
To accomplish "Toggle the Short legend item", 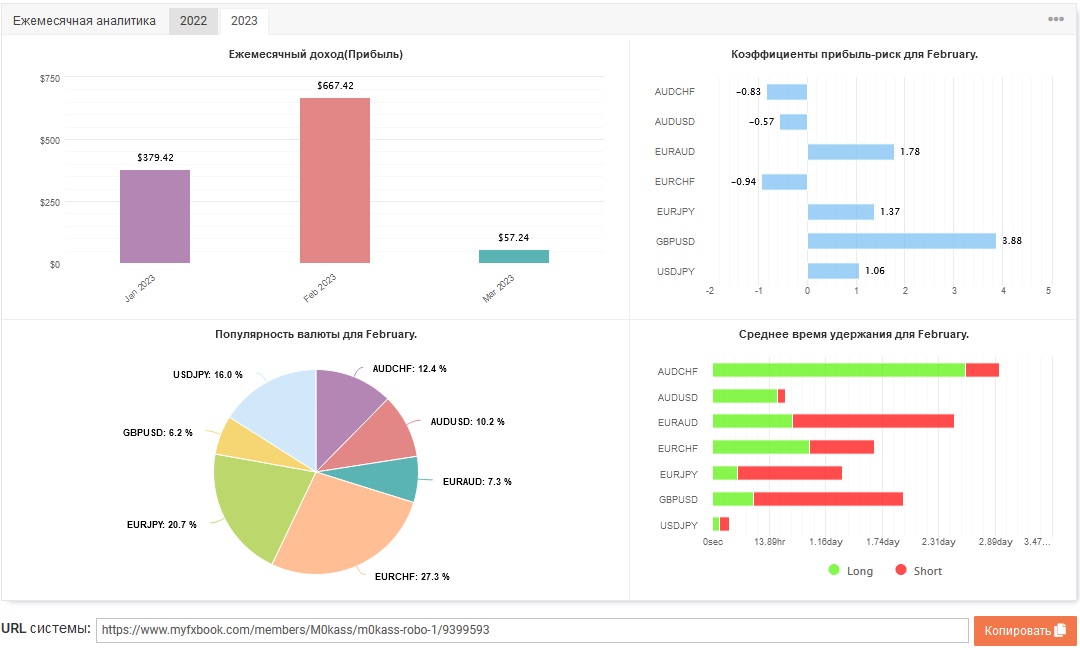I will point(918,571).
